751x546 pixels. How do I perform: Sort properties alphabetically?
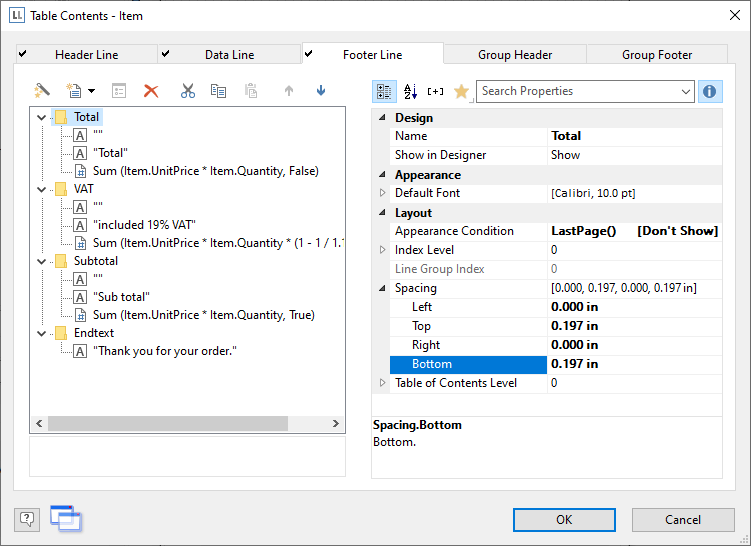[410, 92]
